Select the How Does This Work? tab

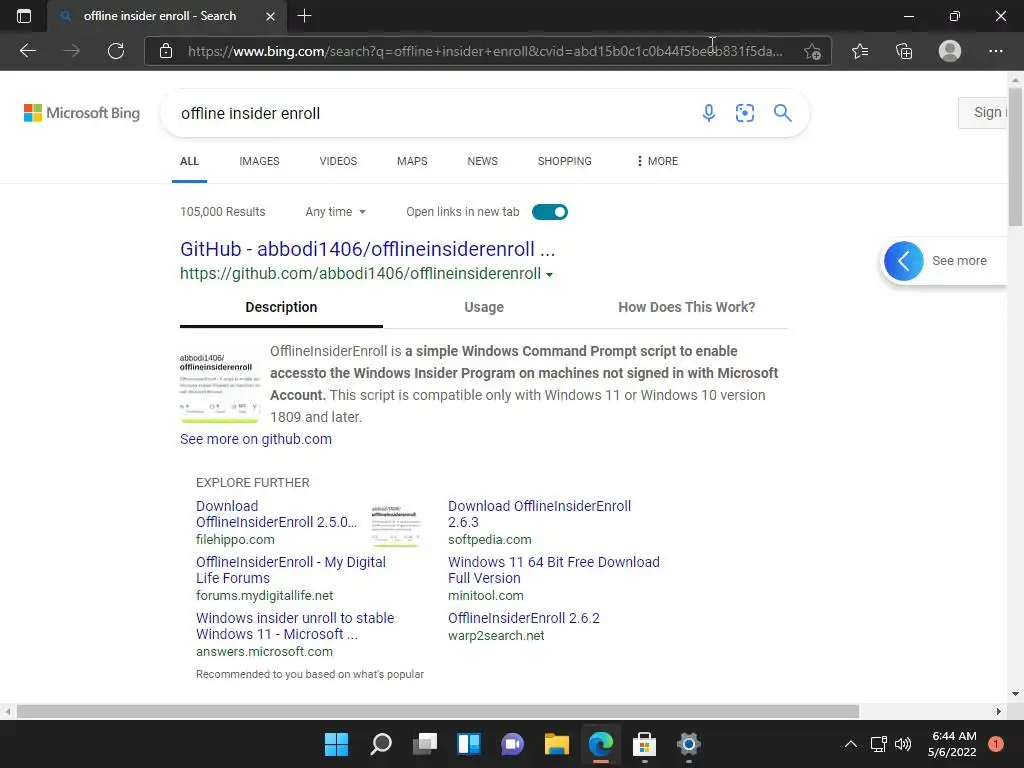pyautogui.click(x=686, y=307)
